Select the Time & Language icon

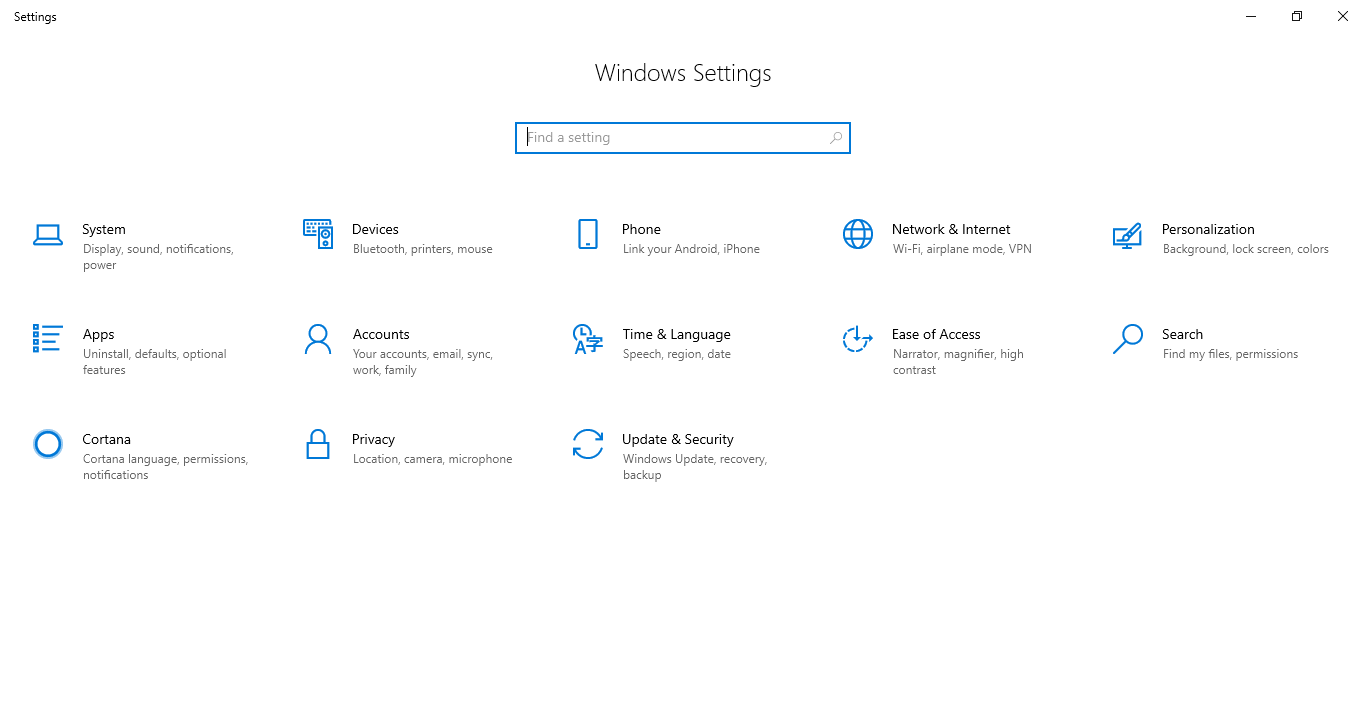pyautogui.click(x=588, y=339)
